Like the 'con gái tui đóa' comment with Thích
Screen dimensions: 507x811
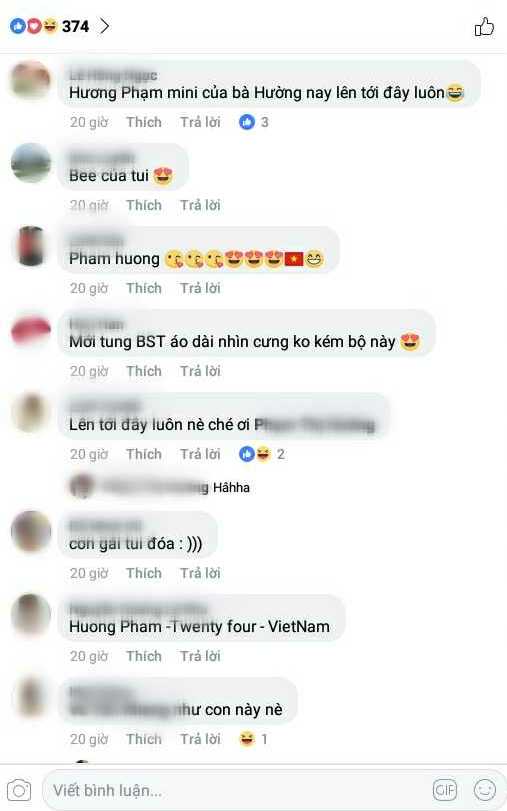(x=144, y=573)
